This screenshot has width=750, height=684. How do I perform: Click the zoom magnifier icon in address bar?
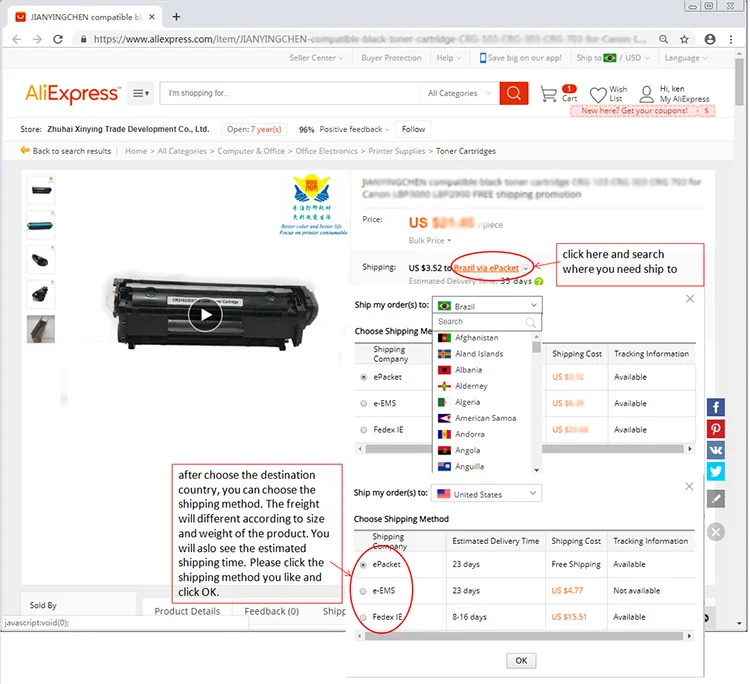point(663,39)
